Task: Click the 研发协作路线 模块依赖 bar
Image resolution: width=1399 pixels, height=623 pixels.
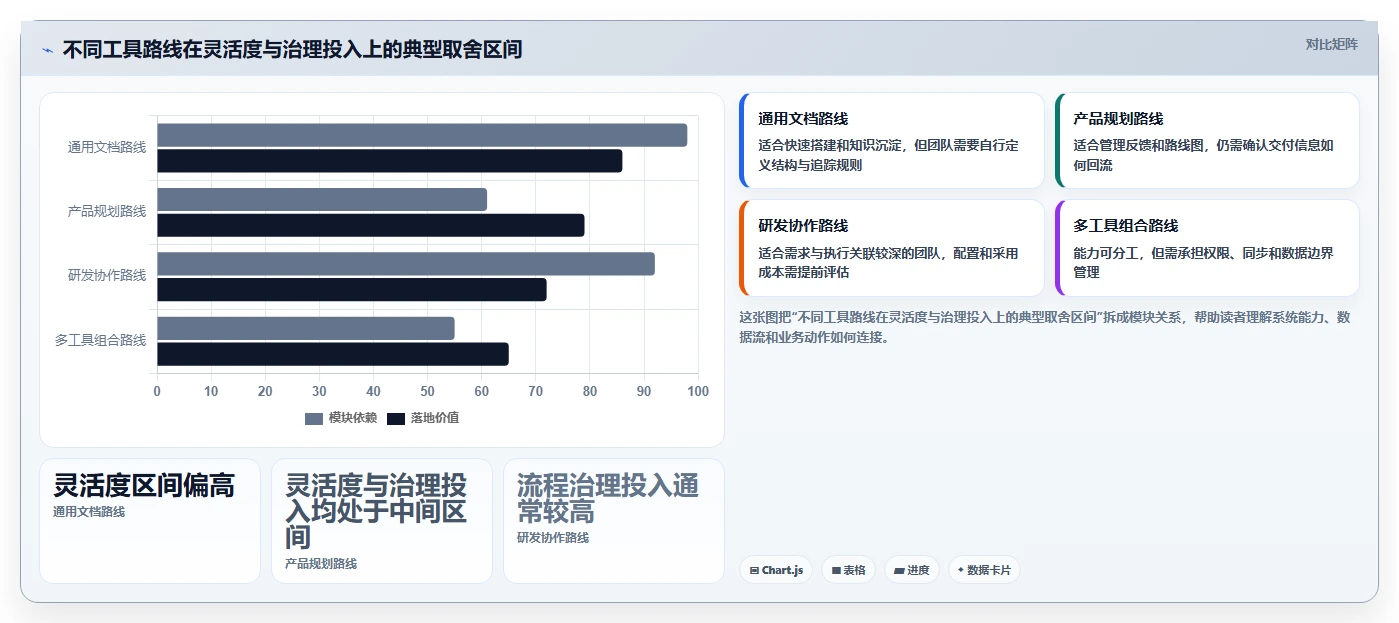Action: click(406, 264)
